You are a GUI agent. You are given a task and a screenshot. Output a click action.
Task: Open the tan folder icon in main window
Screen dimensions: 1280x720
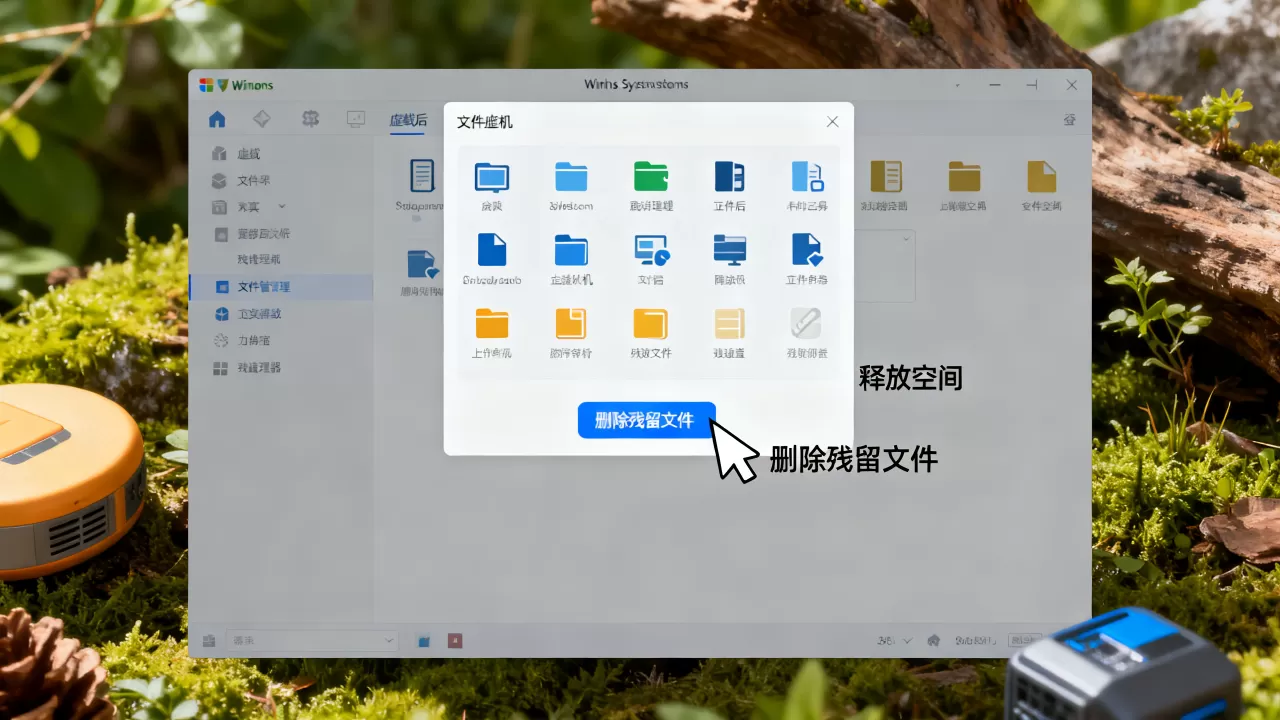pyautogui.click(x=964, y=176)
